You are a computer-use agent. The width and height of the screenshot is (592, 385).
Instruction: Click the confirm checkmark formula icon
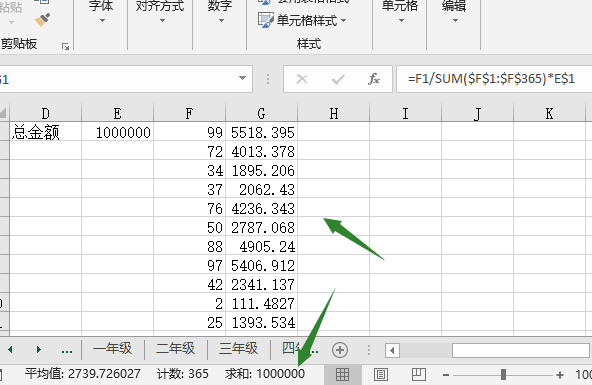click(338, 79)
